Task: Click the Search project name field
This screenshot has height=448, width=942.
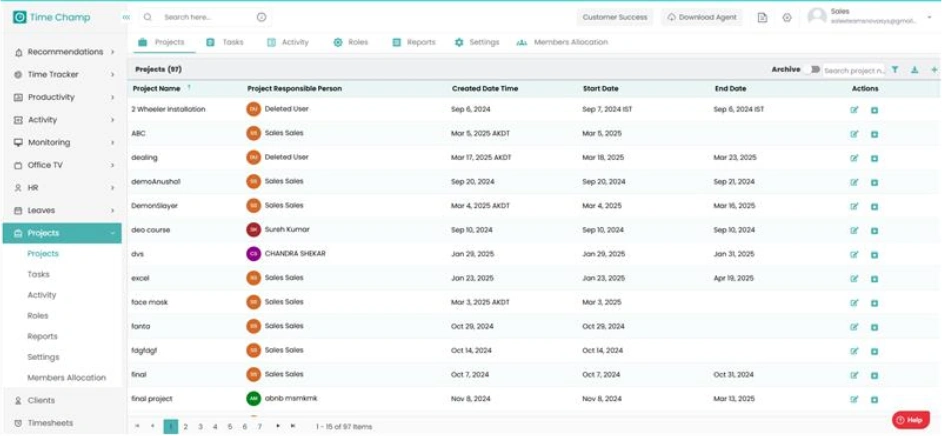Action: 853,71
